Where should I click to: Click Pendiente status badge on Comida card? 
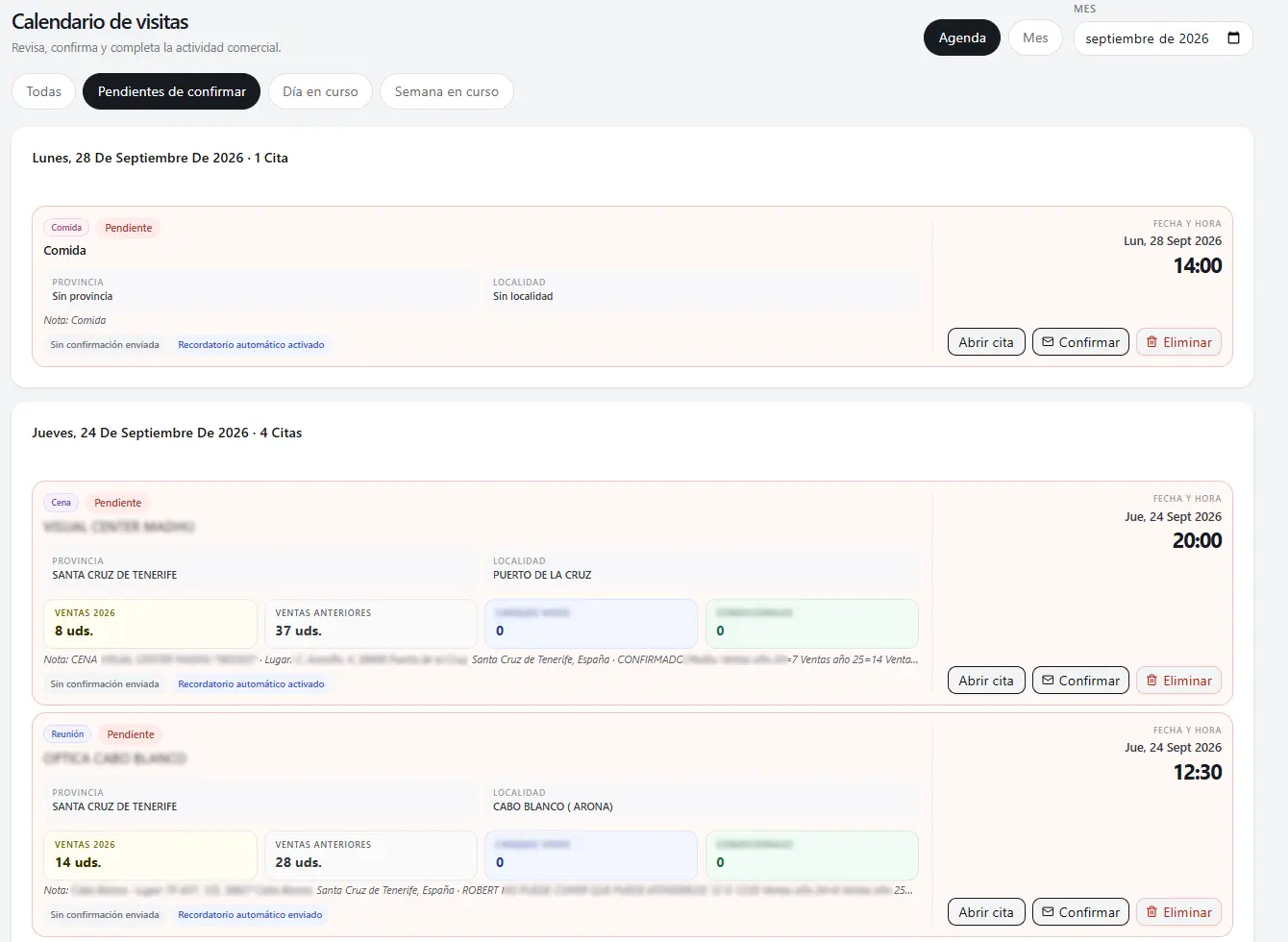coord(129,228)
